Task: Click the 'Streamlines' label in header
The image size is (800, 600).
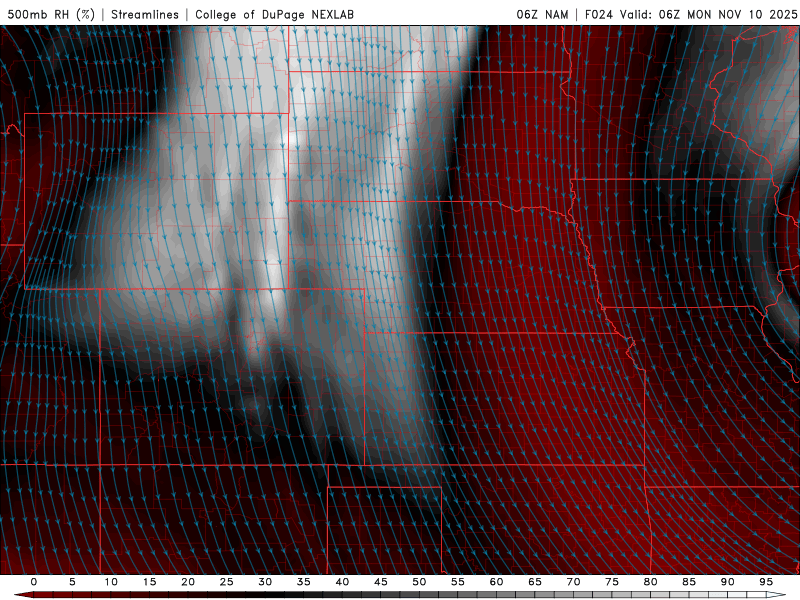Action: tap(145, 15)
